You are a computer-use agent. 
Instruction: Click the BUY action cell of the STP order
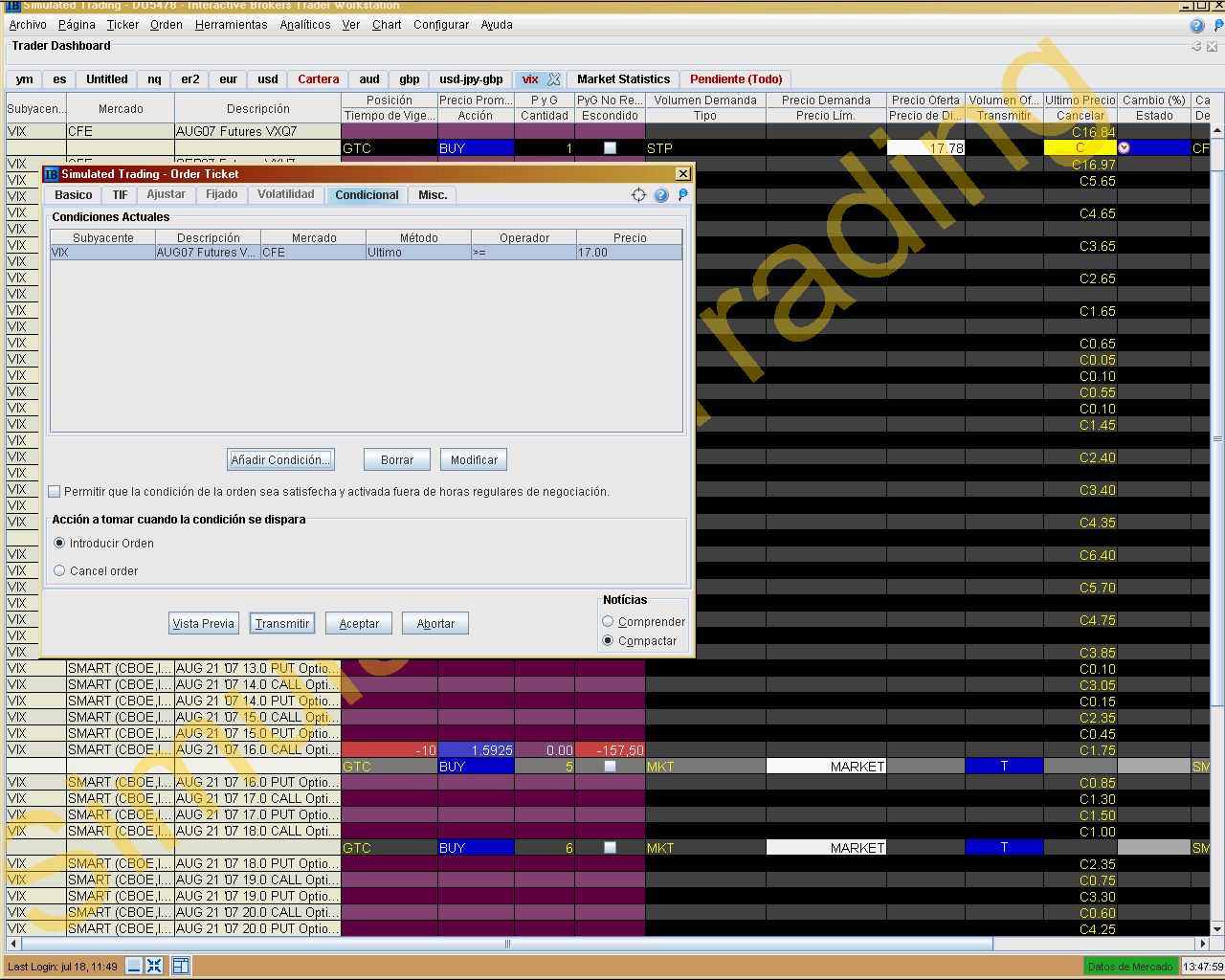(476, 148)
